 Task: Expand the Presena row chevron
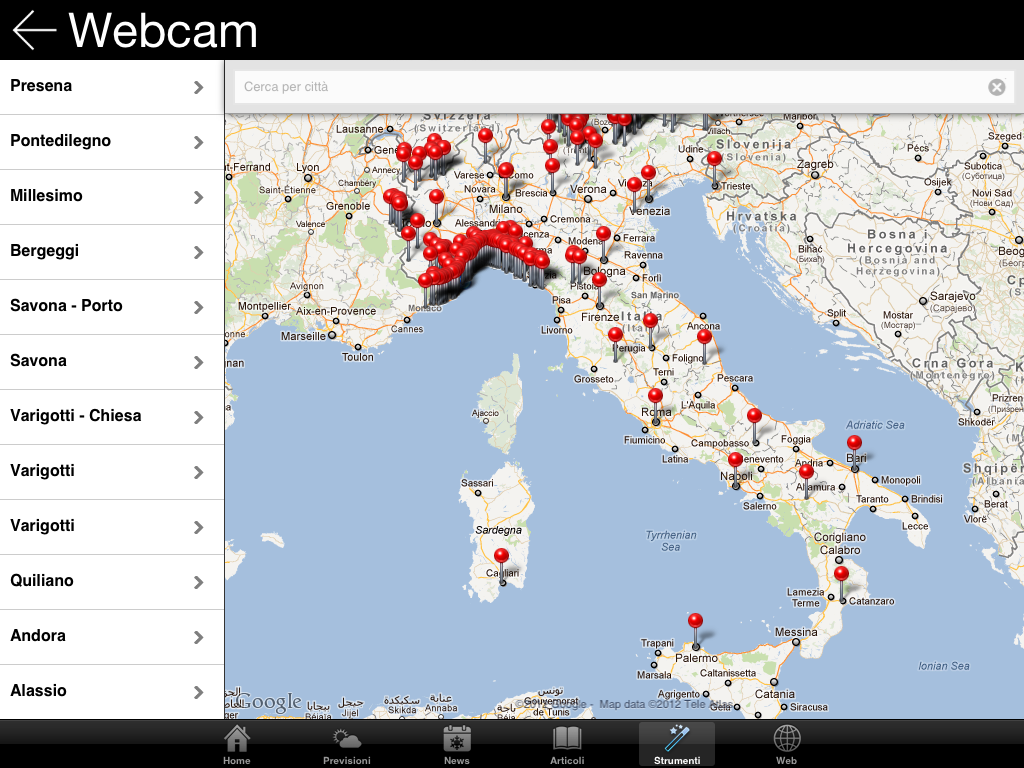click(199, 88)
